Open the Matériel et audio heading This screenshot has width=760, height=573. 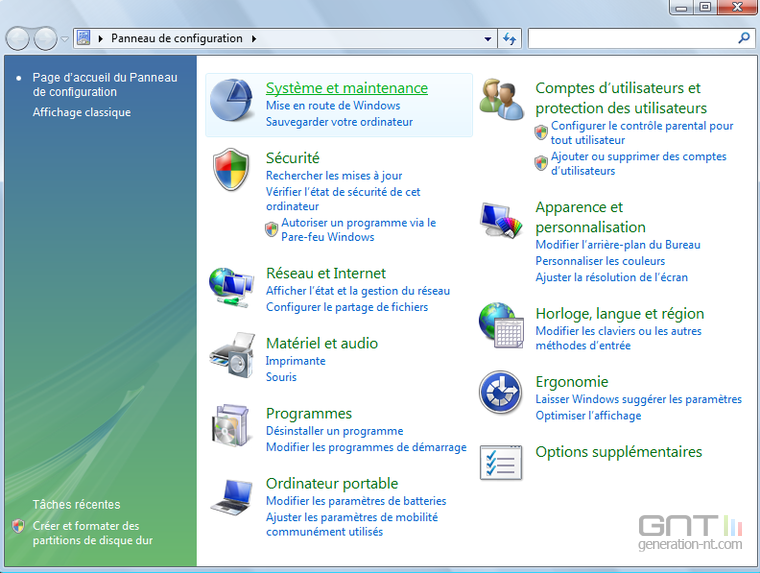[322, 343]
